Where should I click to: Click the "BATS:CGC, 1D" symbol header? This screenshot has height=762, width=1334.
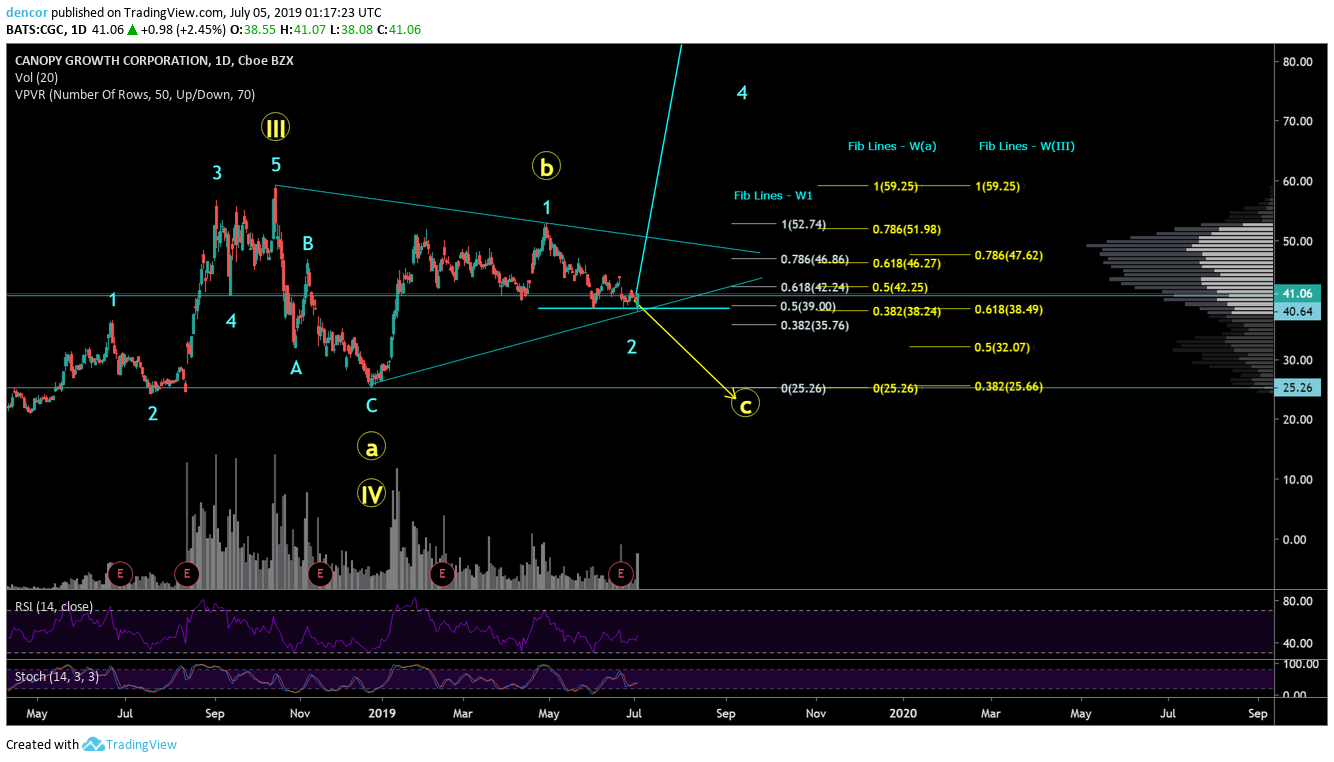48,30
